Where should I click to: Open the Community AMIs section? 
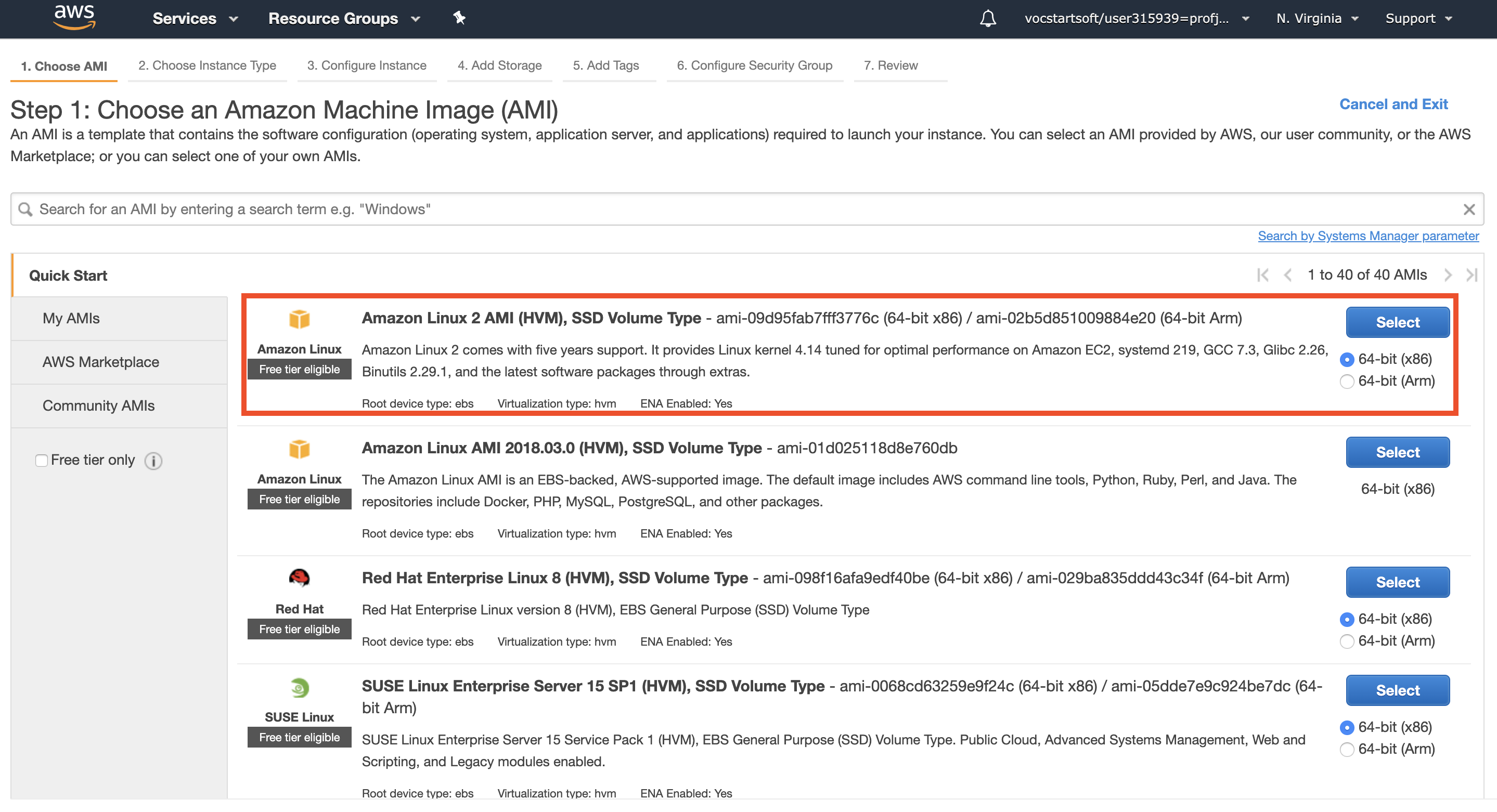click(x=98, y=406)
